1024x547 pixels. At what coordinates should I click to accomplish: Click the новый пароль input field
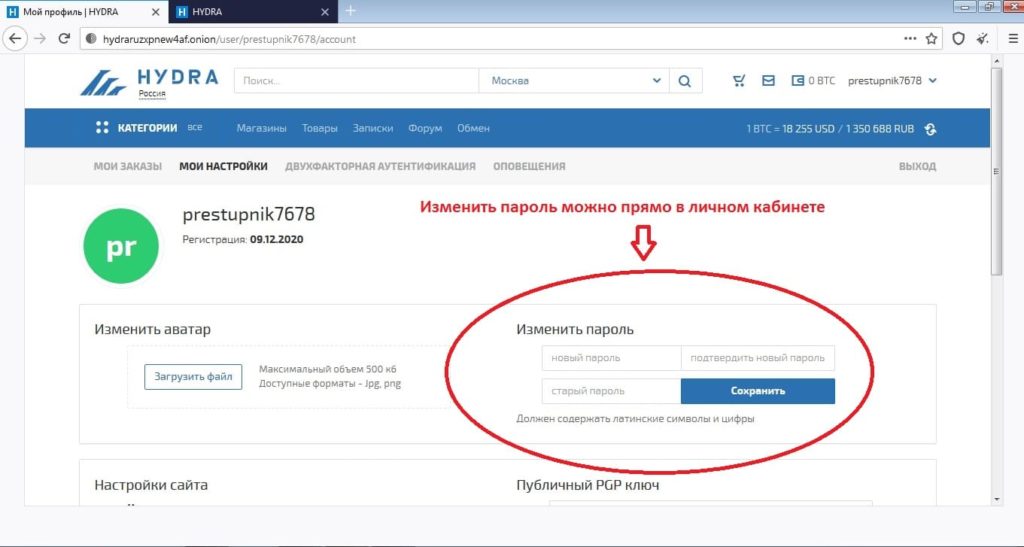tap(611, 358)
